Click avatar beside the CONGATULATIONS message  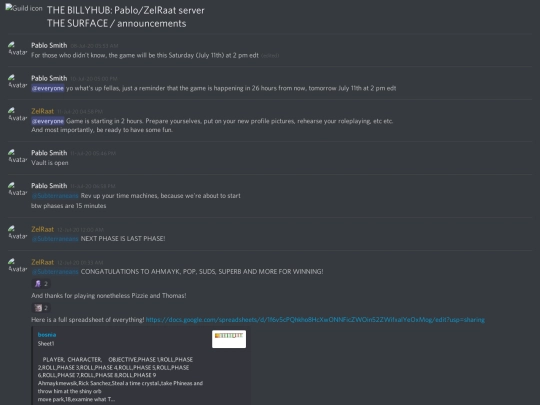click(x=17, y=266)
